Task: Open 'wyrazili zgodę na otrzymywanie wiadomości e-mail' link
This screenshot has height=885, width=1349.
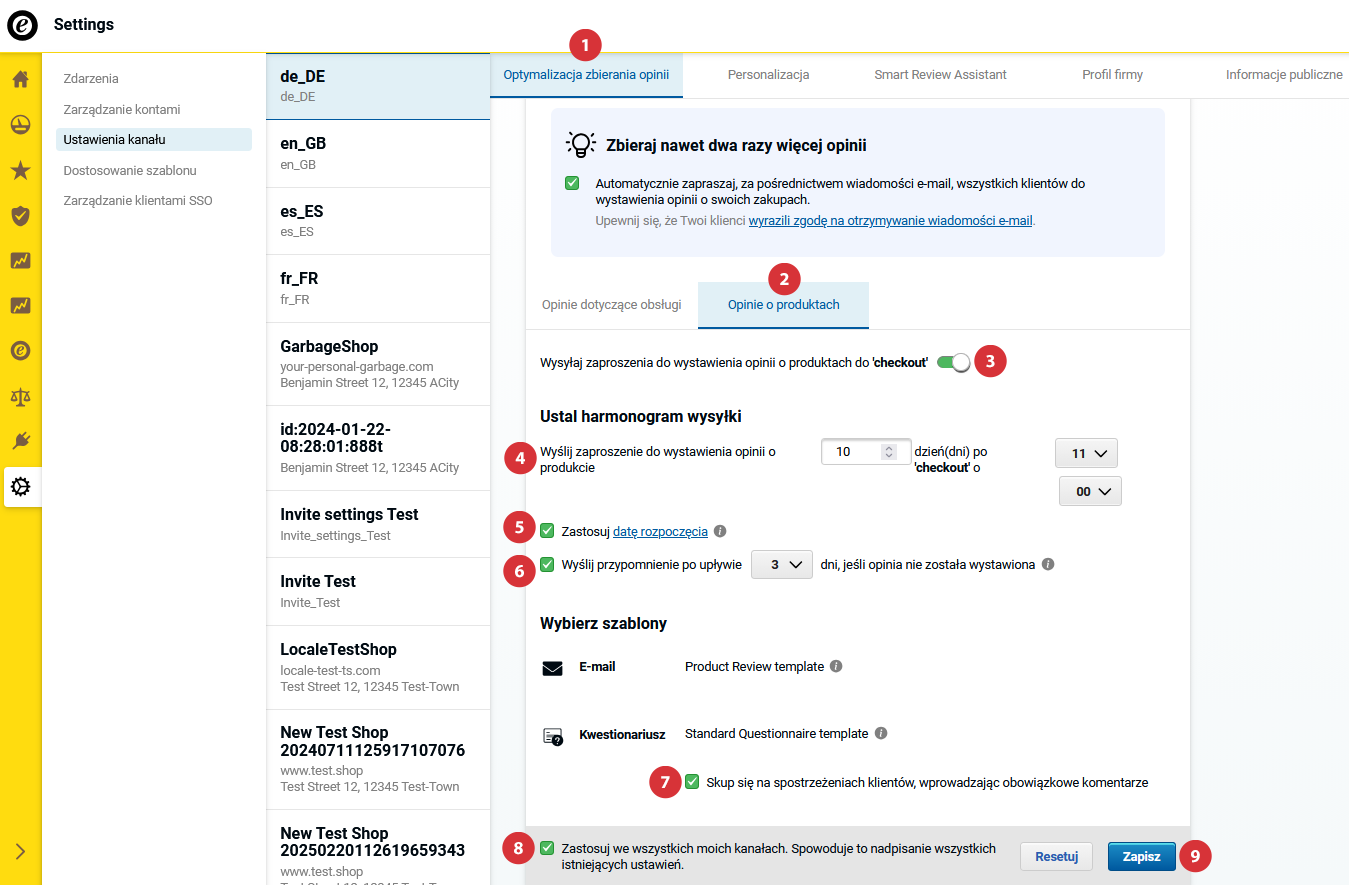Action: [x=890, y=221]
